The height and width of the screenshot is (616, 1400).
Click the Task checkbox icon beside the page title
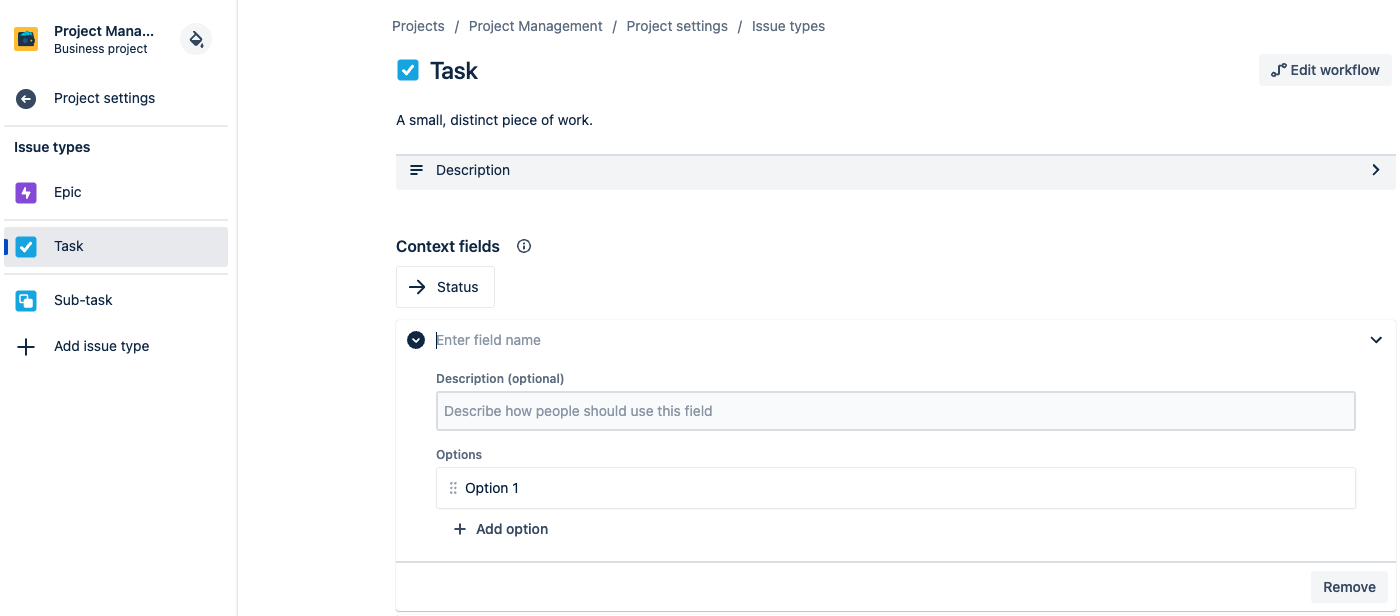pyautogui.click(x=407, y=70)
